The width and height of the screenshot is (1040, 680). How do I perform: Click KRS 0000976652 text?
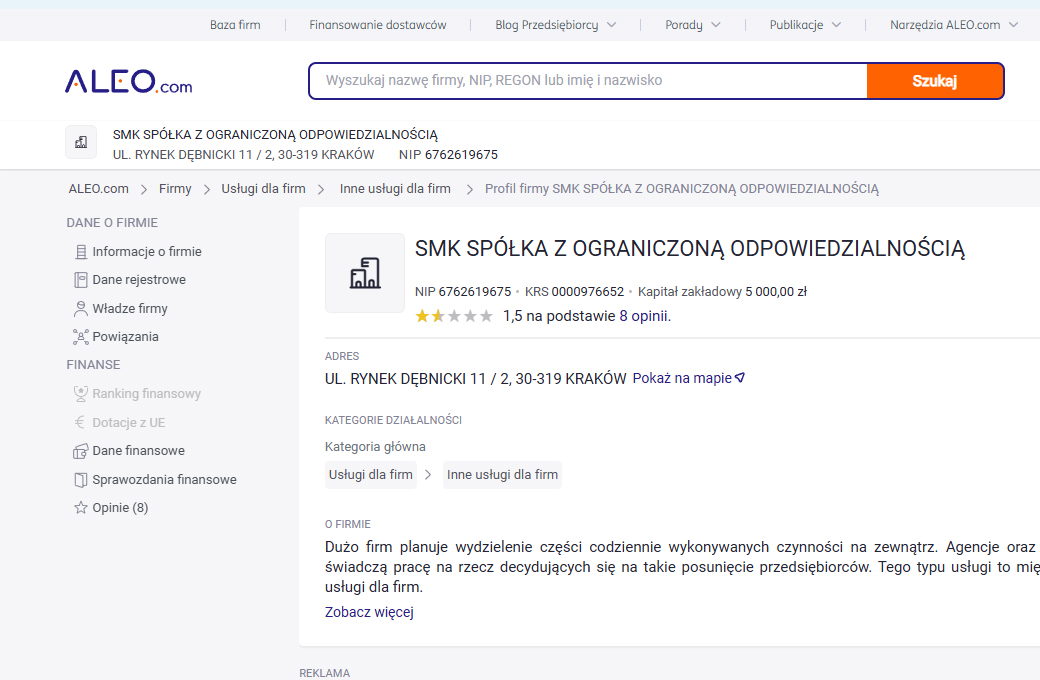tap(574, 292)
